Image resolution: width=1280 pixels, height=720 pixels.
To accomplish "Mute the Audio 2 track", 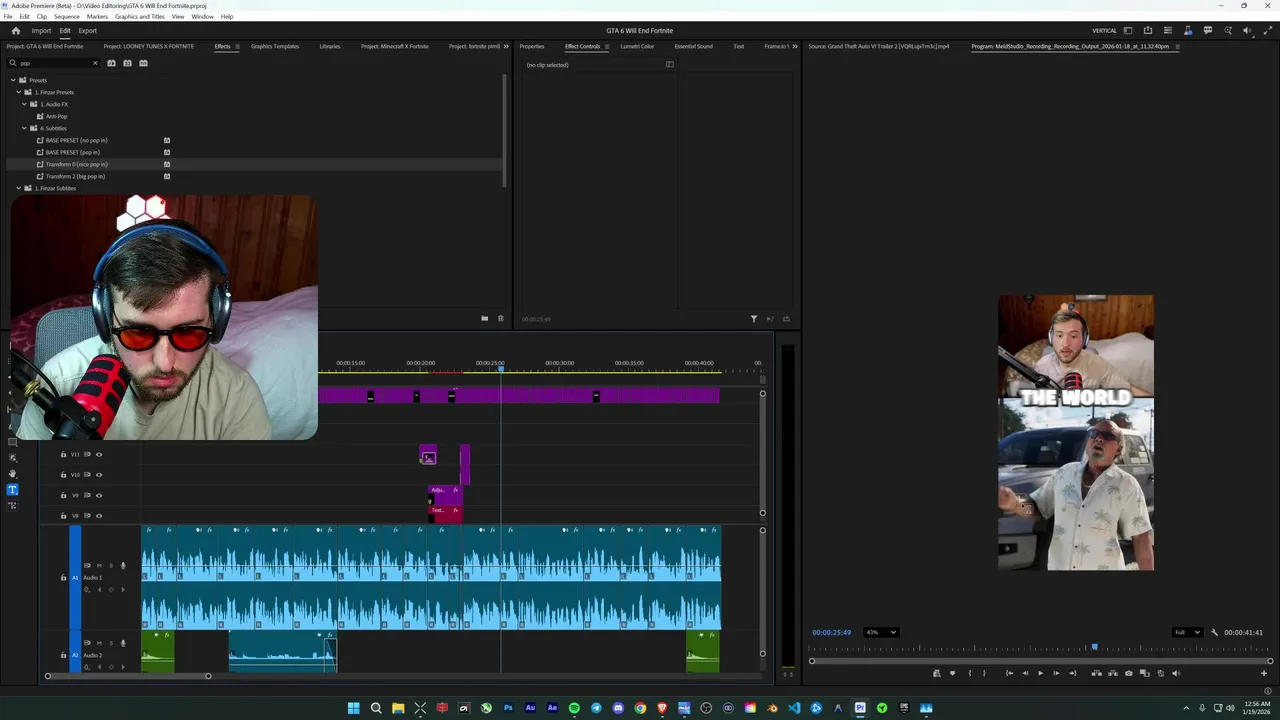I will [99, 643].
